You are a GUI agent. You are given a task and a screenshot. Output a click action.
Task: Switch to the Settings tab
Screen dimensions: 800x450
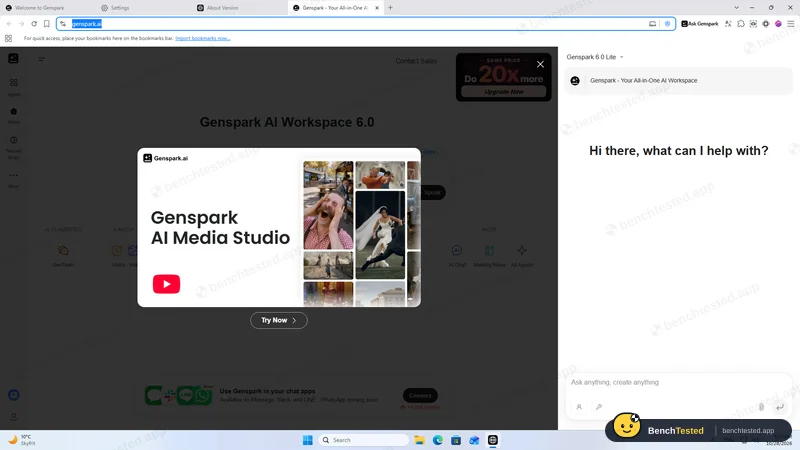point(119,8)
